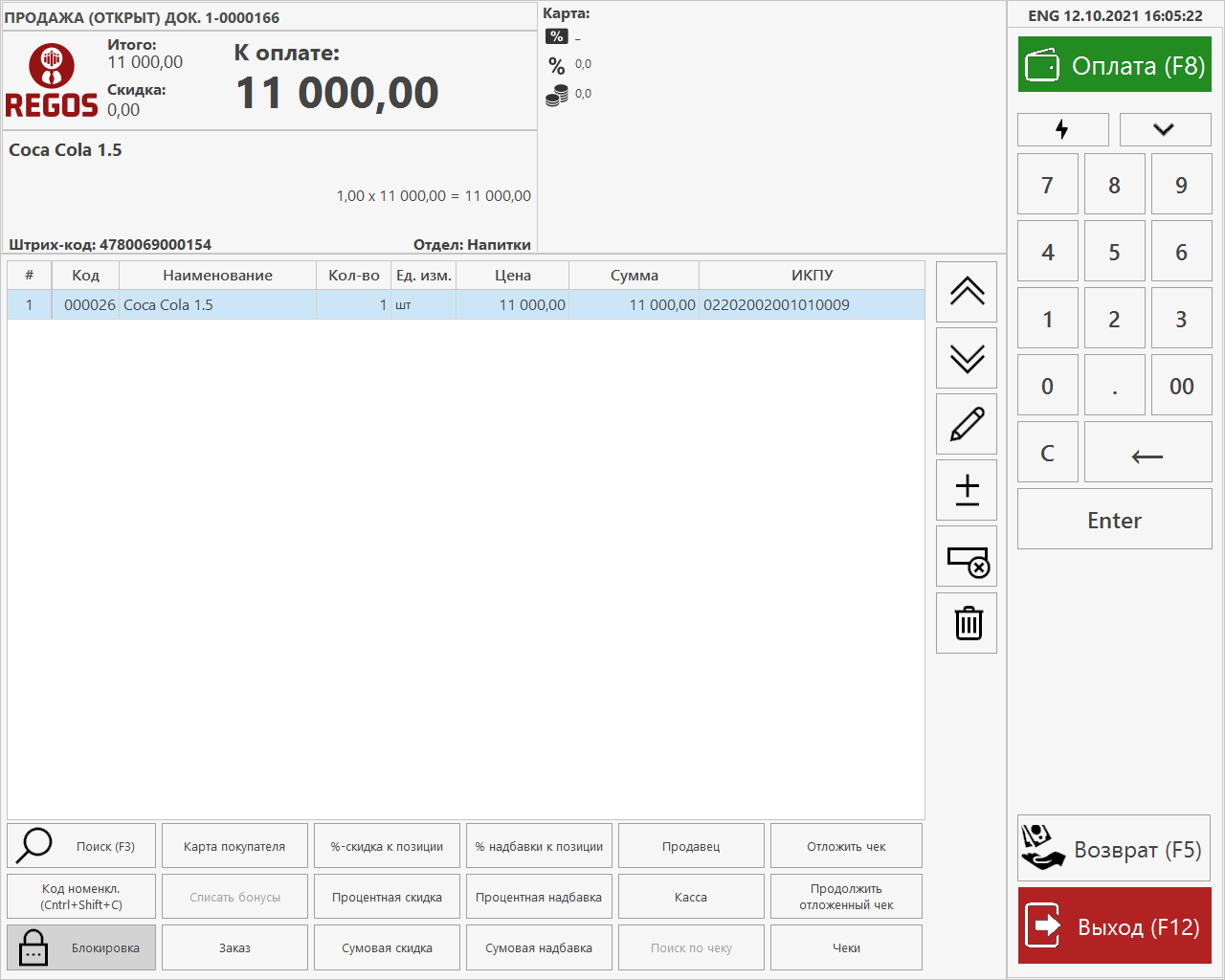Click the Оплата (F8) payment button

[x=1114, y=65]
